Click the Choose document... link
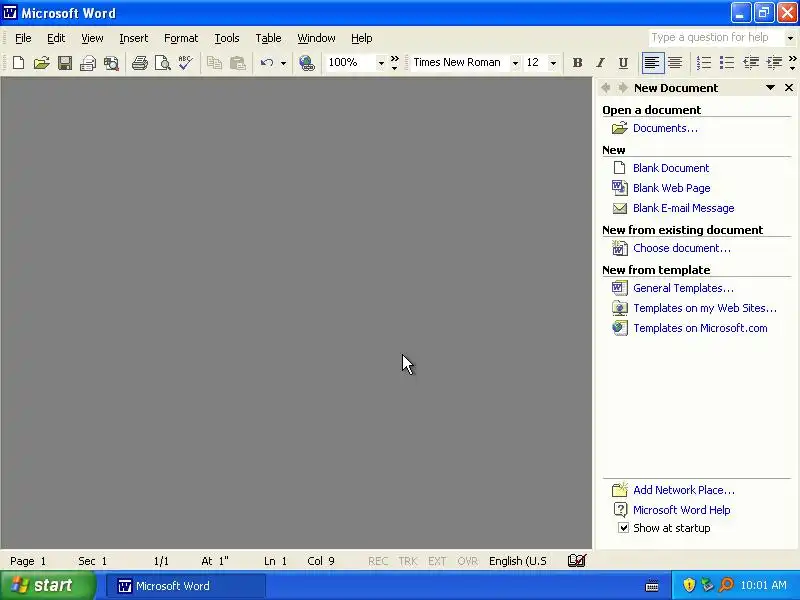Image resolution: width=800 pixels, height=600 pixels. point(682,248)
